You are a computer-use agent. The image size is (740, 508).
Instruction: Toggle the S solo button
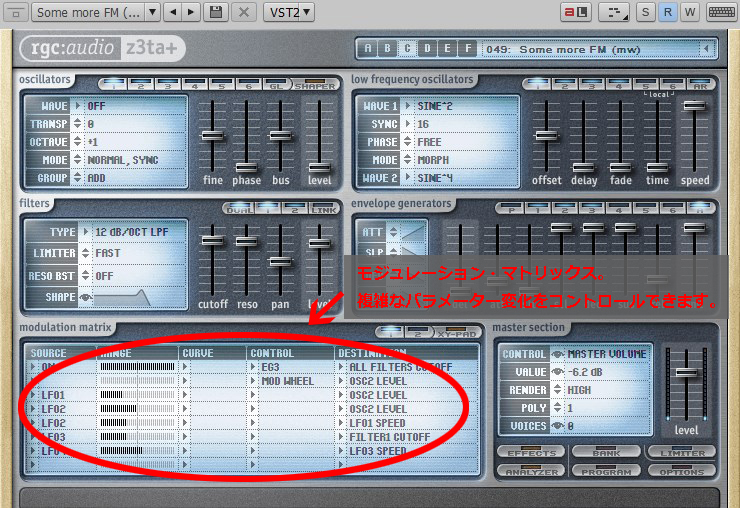click(x=645, y=12)
